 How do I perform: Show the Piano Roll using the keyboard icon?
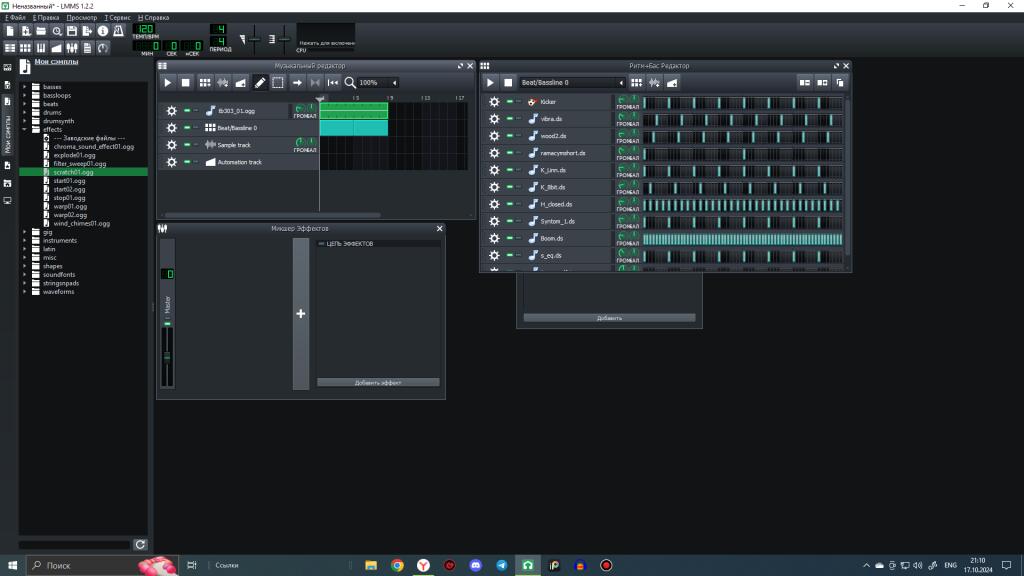(41, 48)
